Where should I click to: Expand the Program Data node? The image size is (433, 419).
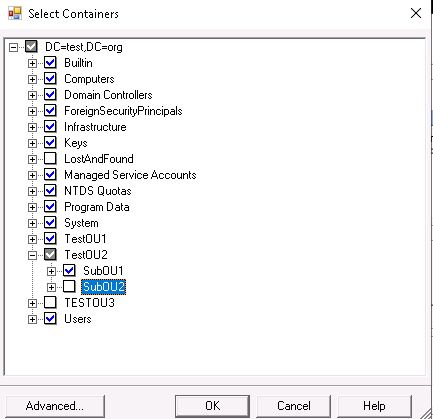32,207
